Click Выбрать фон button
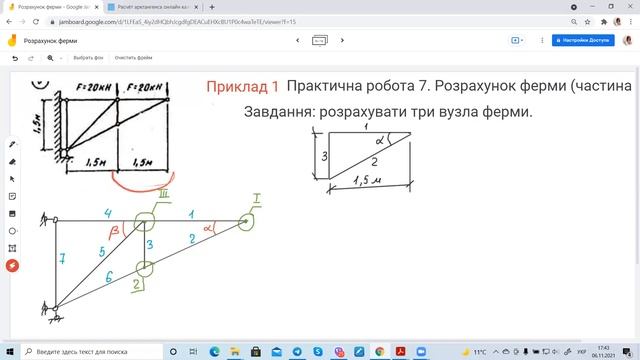This screenshot has height=360, width=640. 88,58
